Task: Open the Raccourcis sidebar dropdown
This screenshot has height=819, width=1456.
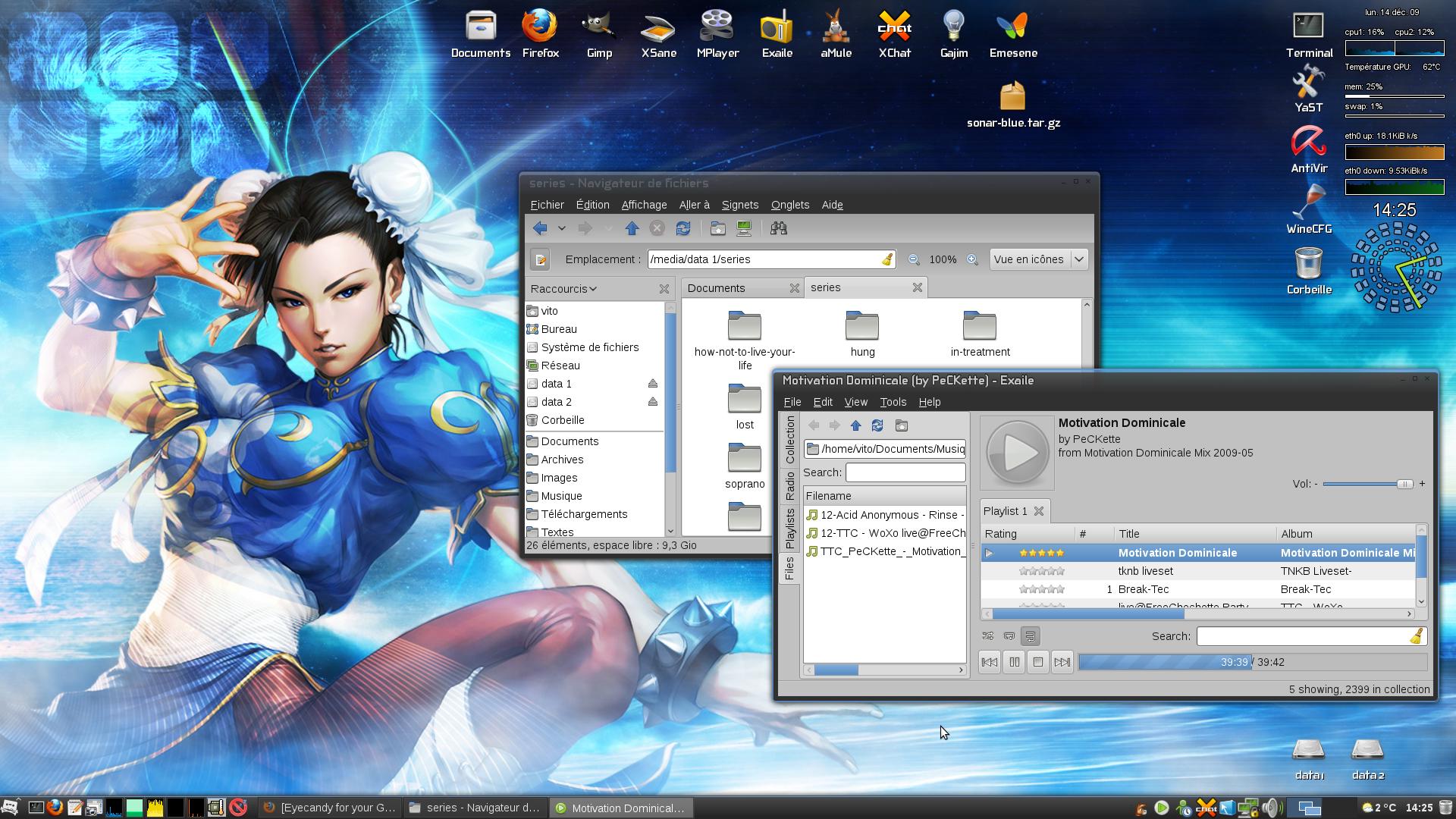Action: (x=563, y=289)
